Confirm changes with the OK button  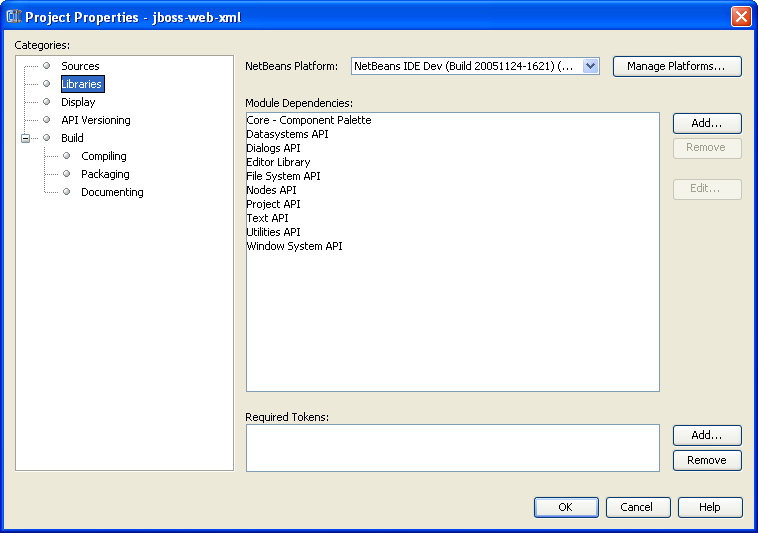566,507
